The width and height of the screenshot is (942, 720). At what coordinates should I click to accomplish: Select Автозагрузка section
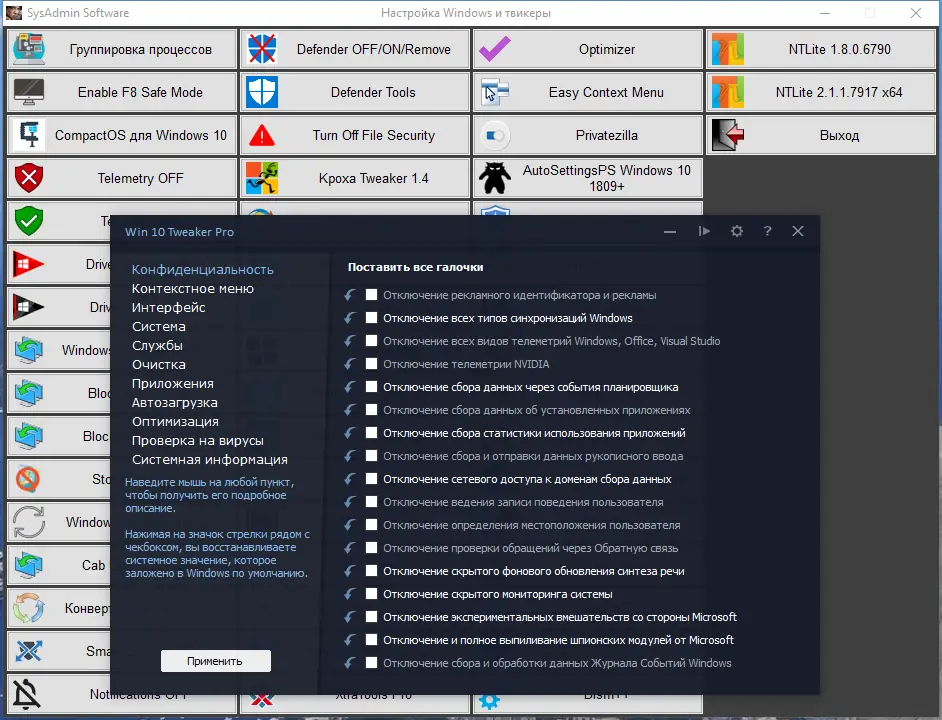coord(175,403)
